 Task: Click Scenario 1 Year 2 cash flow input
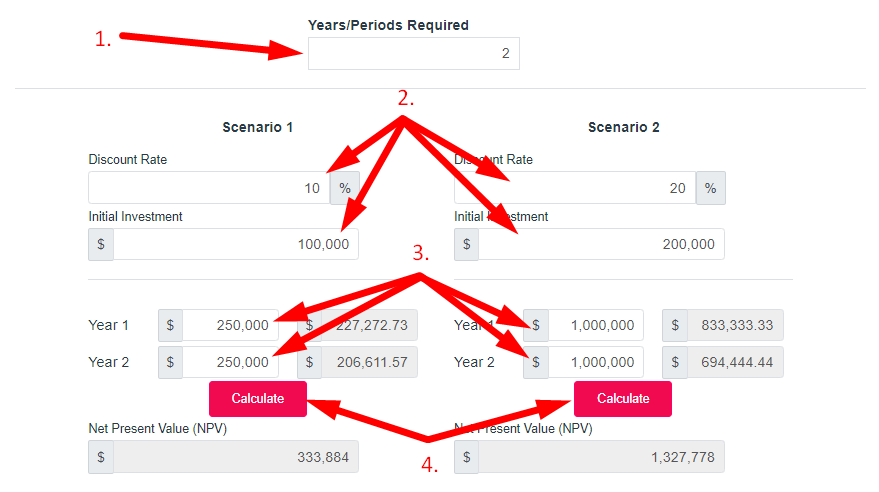[x=230, y=362]
